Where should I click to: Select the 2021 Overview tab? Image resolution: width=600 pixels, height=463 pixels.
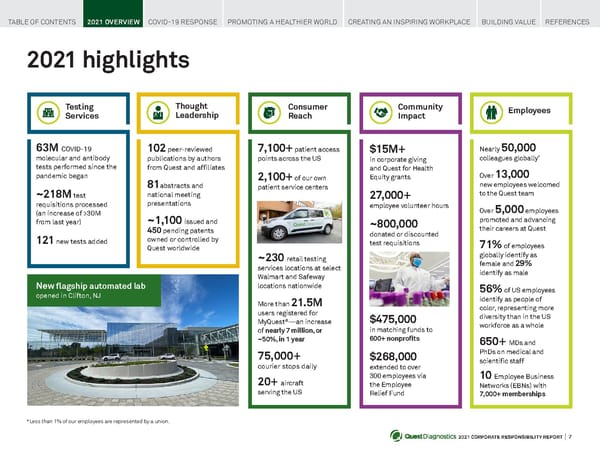pos(112,20)
